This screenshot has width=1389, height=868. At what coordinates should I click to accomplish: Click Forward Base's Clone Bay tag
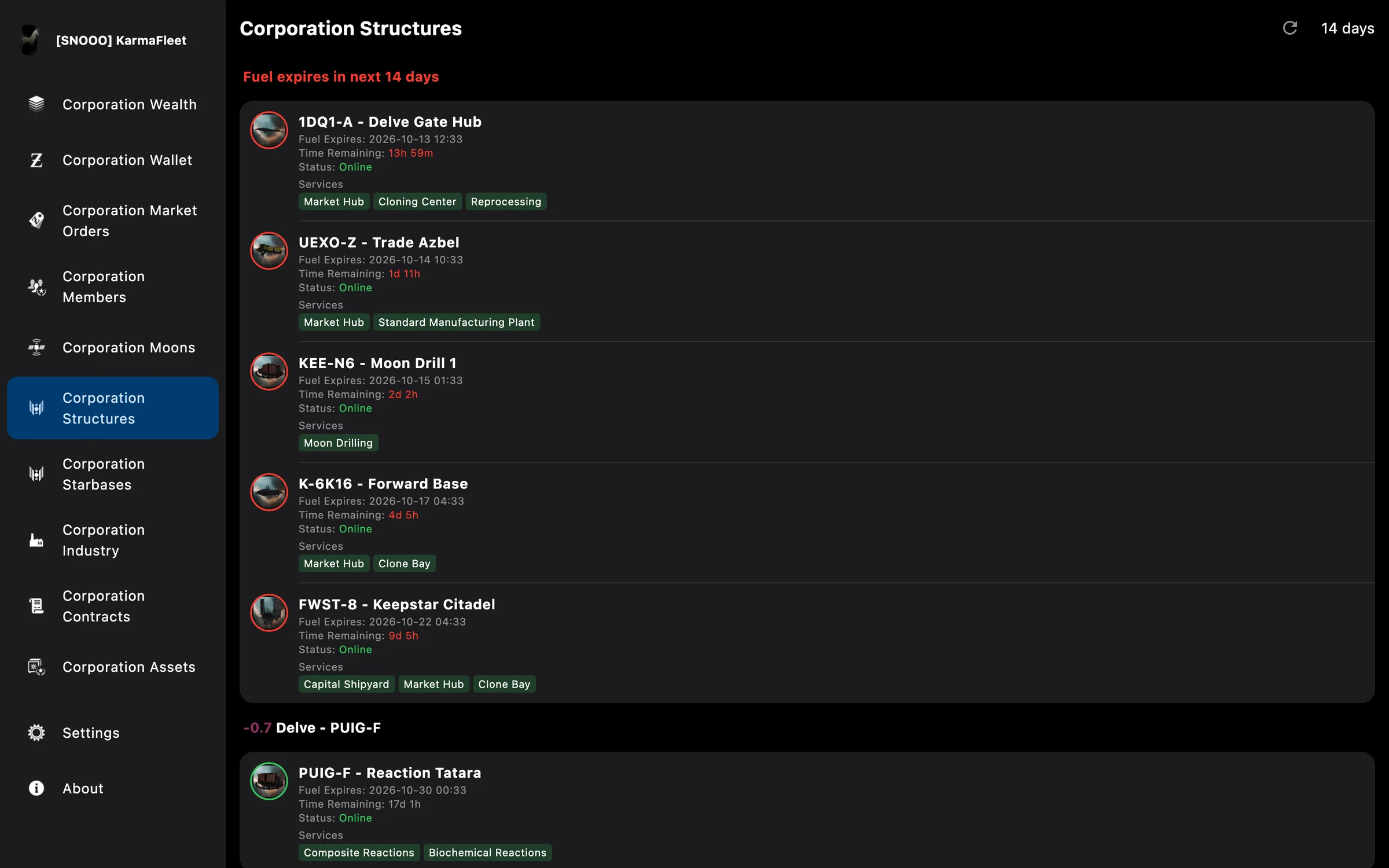tap(405, 564)
